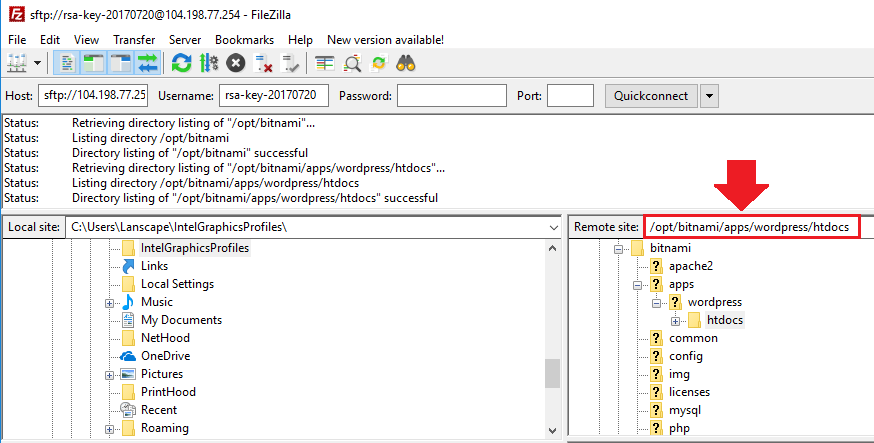Screen dimensions: 874x443
Task: Expand the htdocs remote folder
Action: [676, 322]
